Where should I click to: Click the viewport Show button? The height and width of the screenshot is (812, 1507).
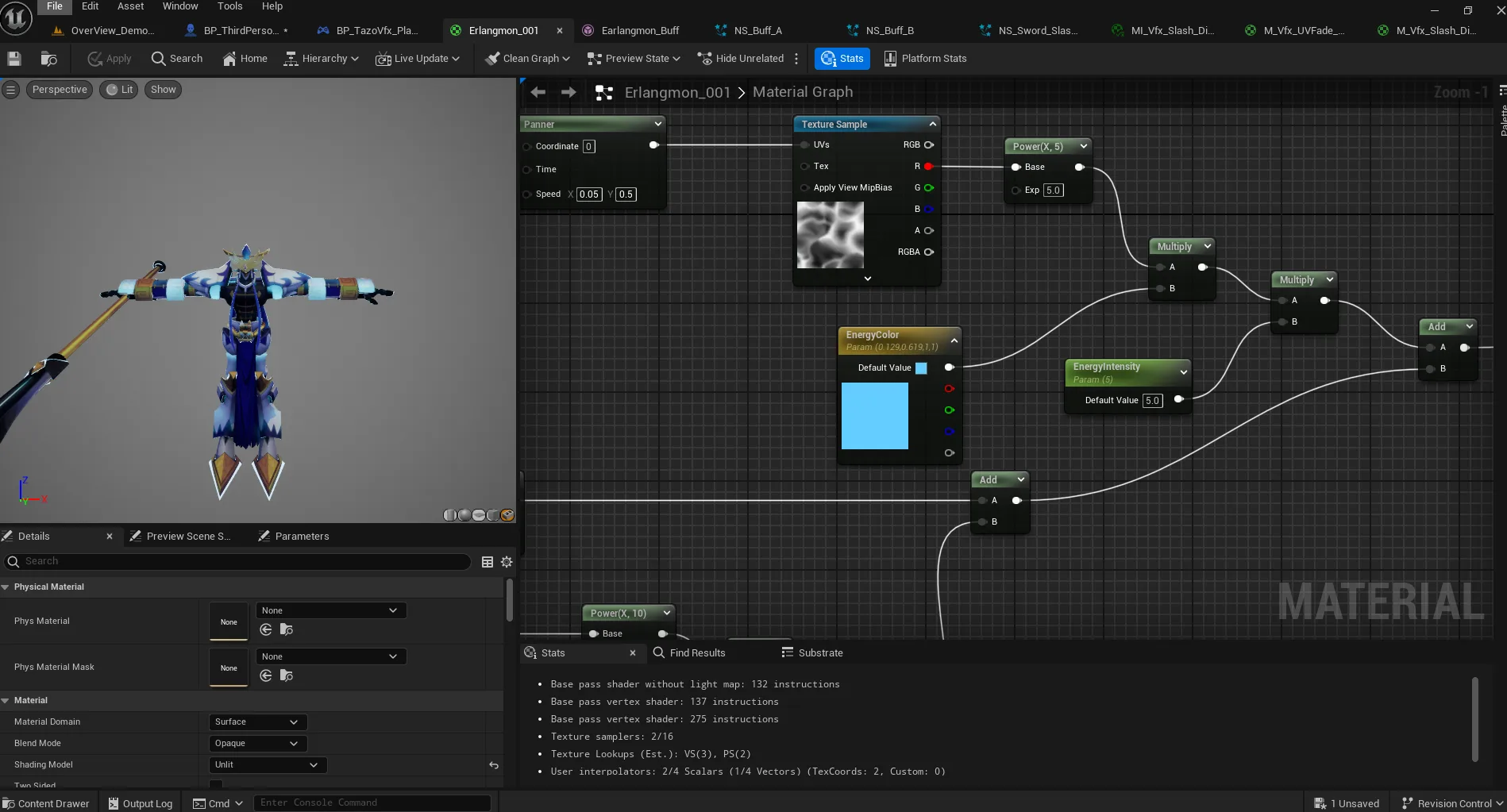[163, 90]
